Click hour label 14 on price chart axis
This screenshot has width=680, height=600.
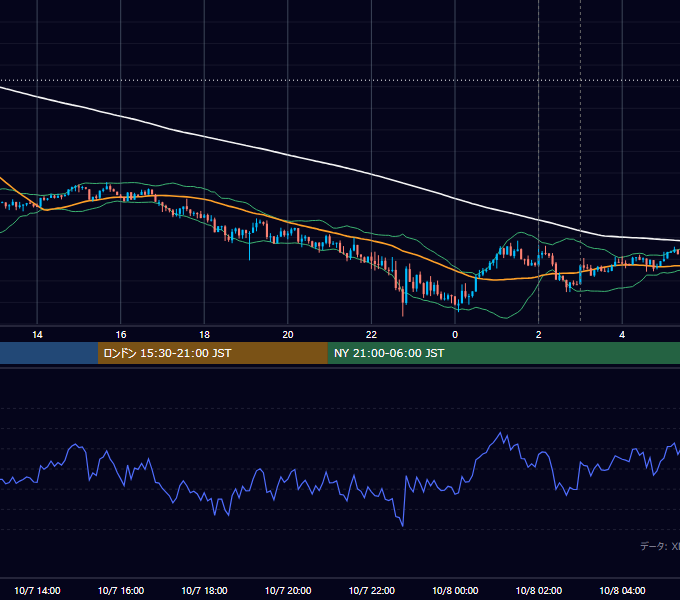pyautogui.click(x=37, y=335)
